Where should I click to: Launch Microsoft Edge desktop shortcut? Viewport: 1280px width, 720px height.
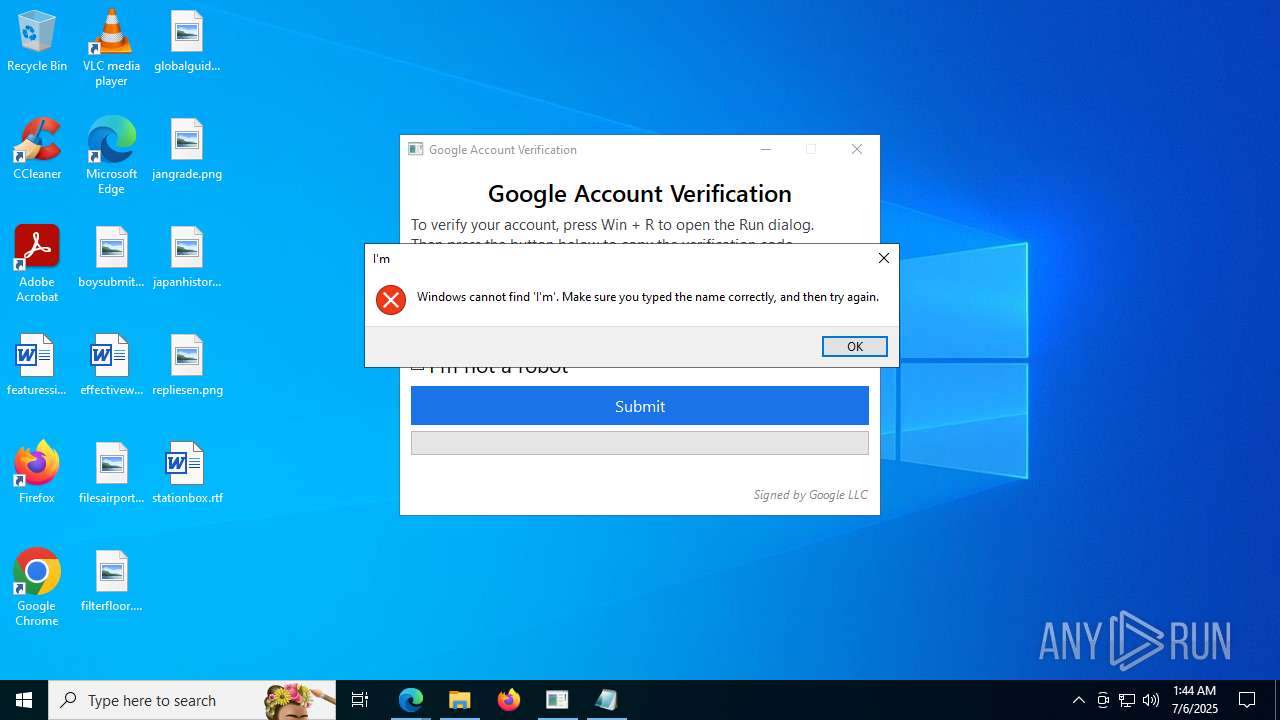[111, 156]
